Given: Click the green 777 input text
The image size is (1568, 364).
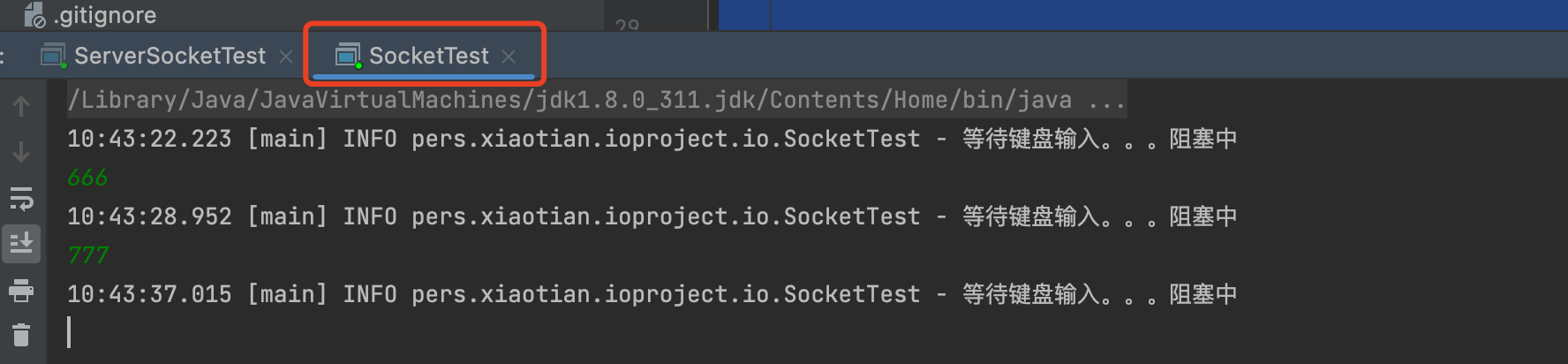Looking at the screenshot, I should 87,255.
